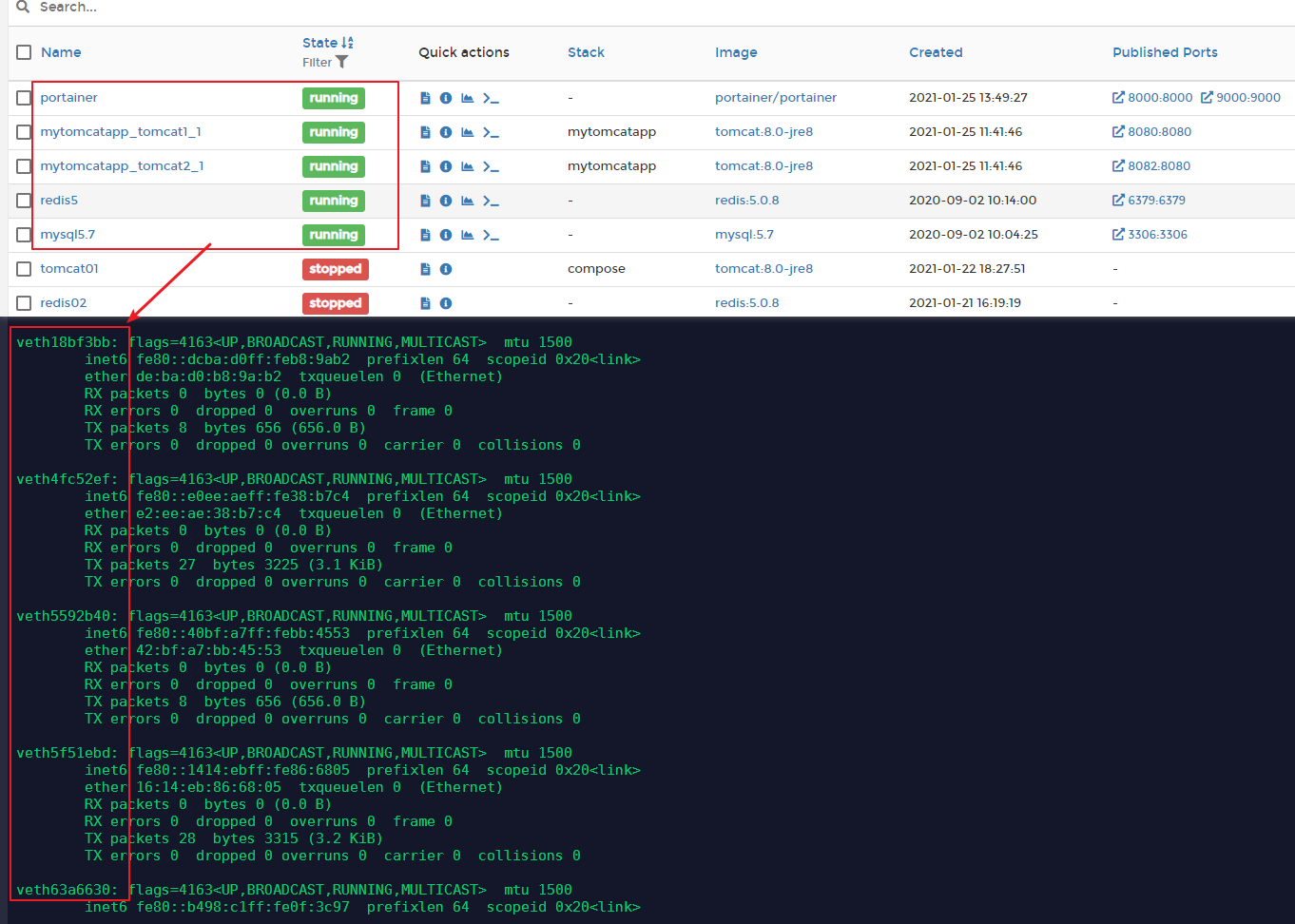Check the mytomcatapp_tomcat2_1 row checkbox

point(24,166)
